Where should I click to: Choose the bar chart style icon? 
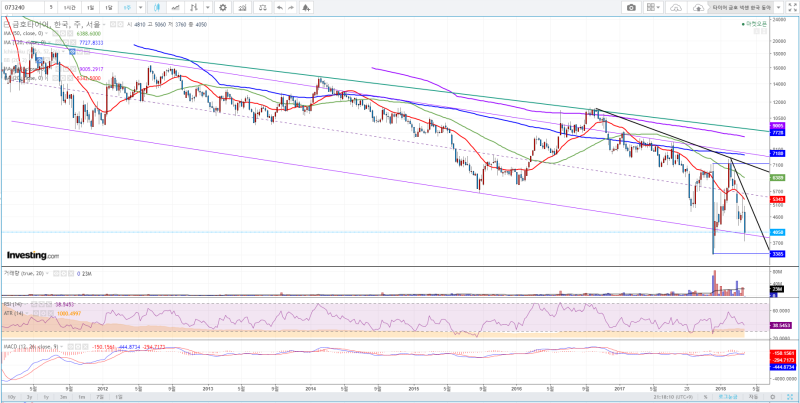click(194, 8)
